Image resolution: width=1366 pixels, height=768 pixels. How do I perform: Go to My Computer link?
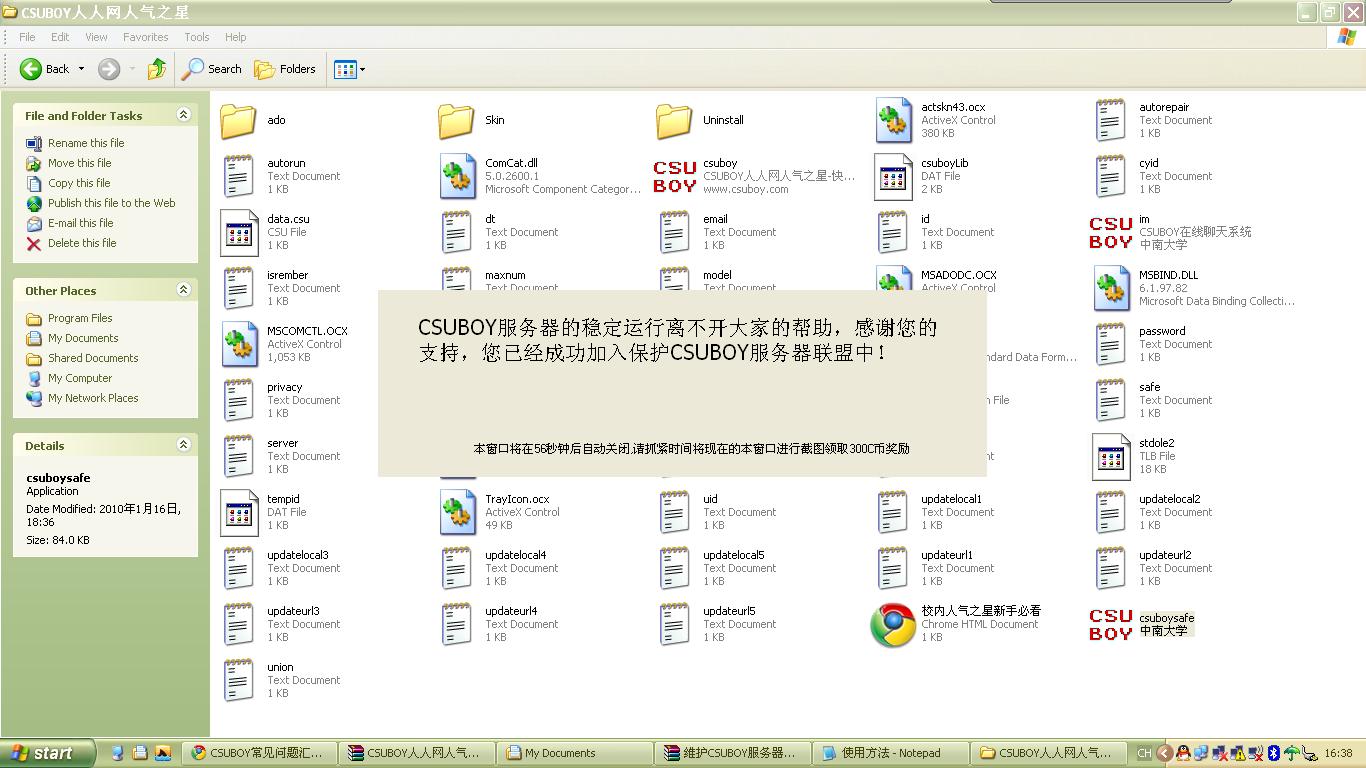tap(80, 378)
